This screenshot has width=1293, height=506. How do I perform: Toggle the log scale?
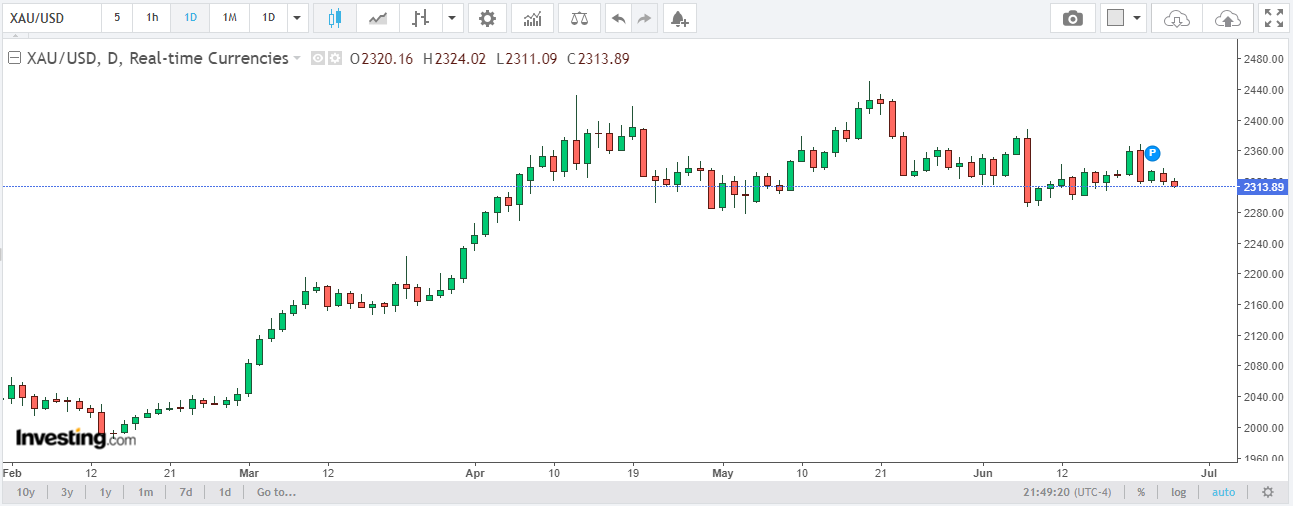[x=1179, y=492]
